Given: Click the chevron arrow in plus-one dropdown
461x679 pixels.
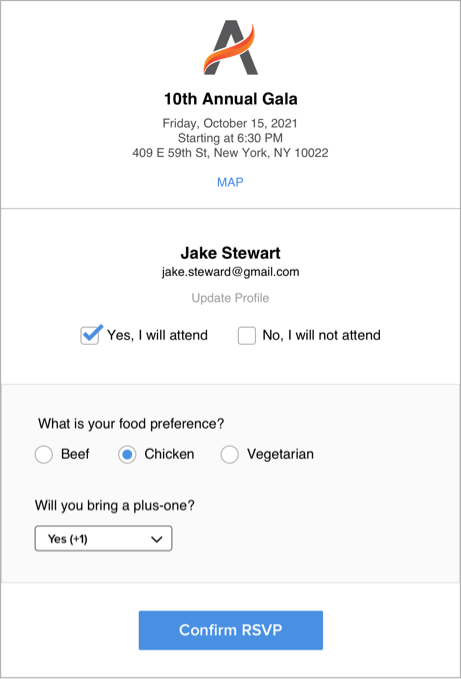Looking at the screenshot, I should click(157, 539).
